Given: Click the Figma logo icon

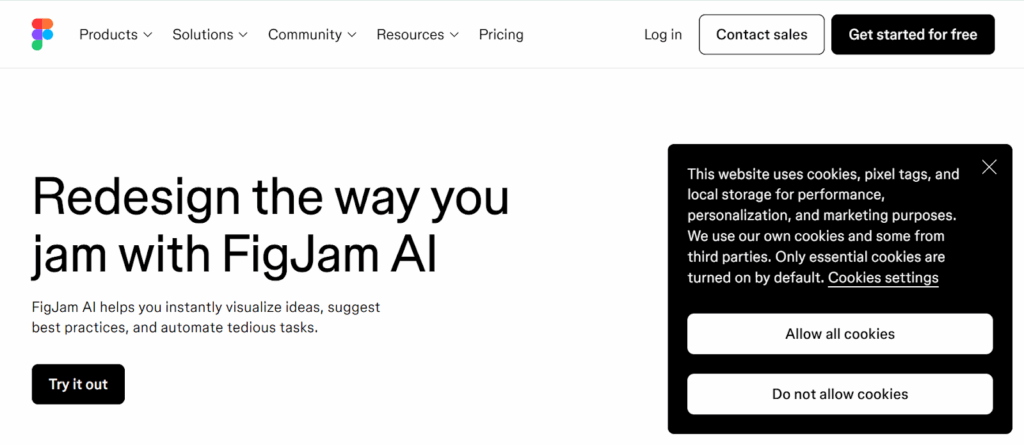Looking at the screenshot, I should pyautogui.click(x=42, y=34).
